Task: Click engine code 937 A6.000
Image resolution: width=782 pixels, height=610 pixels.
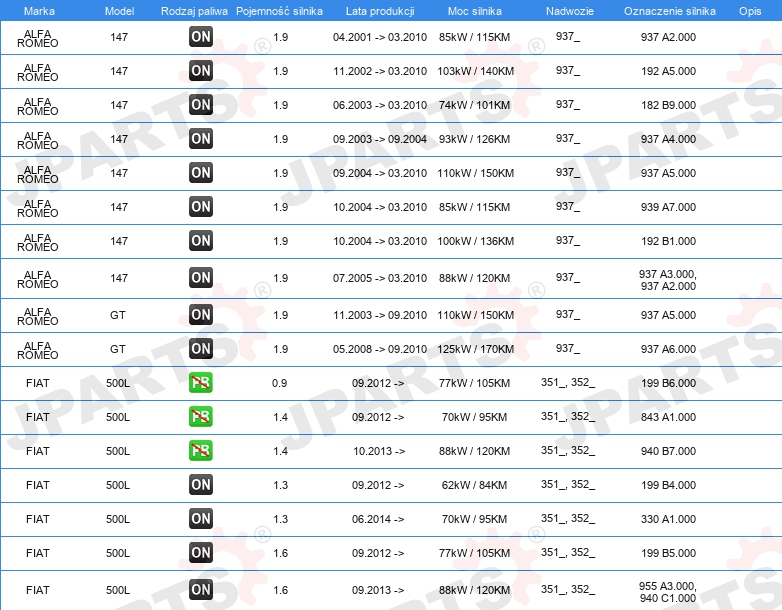Action: coord(668,349)
